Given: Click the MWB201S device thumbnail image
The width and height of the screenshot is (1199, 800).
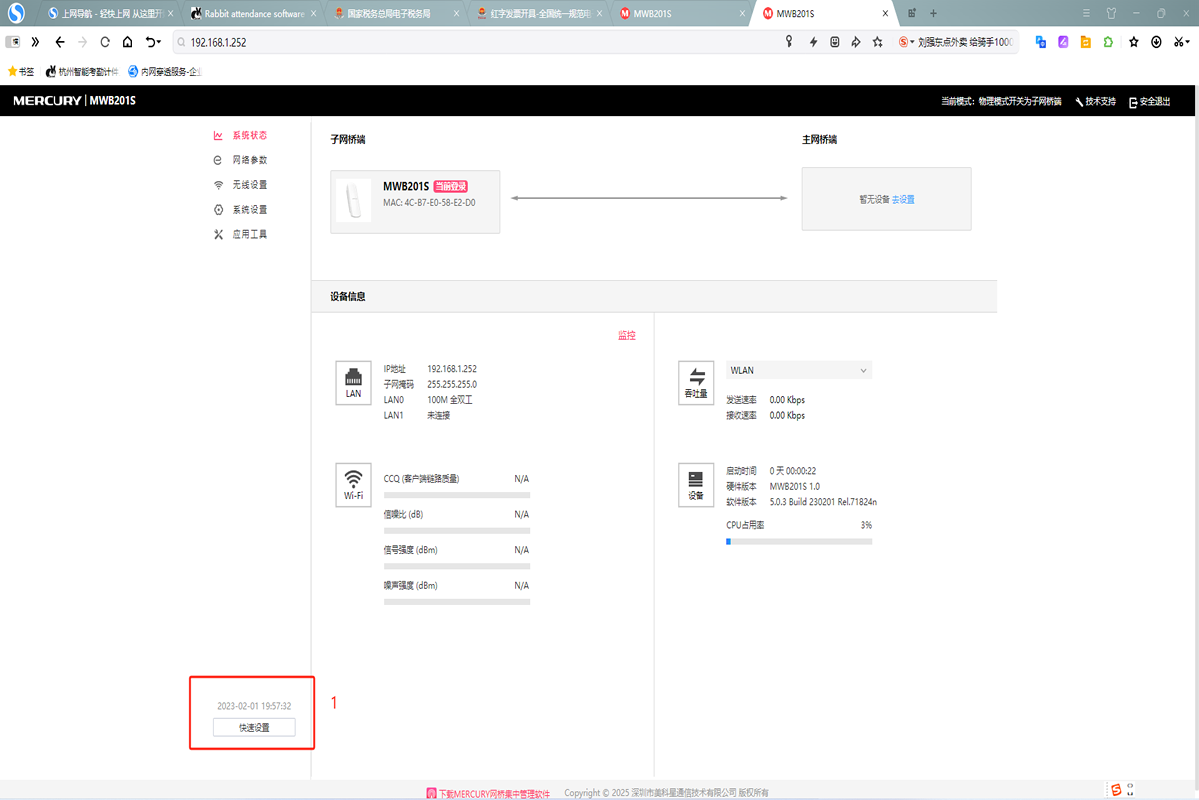Looking at the screenshot, I should point(353,201).
